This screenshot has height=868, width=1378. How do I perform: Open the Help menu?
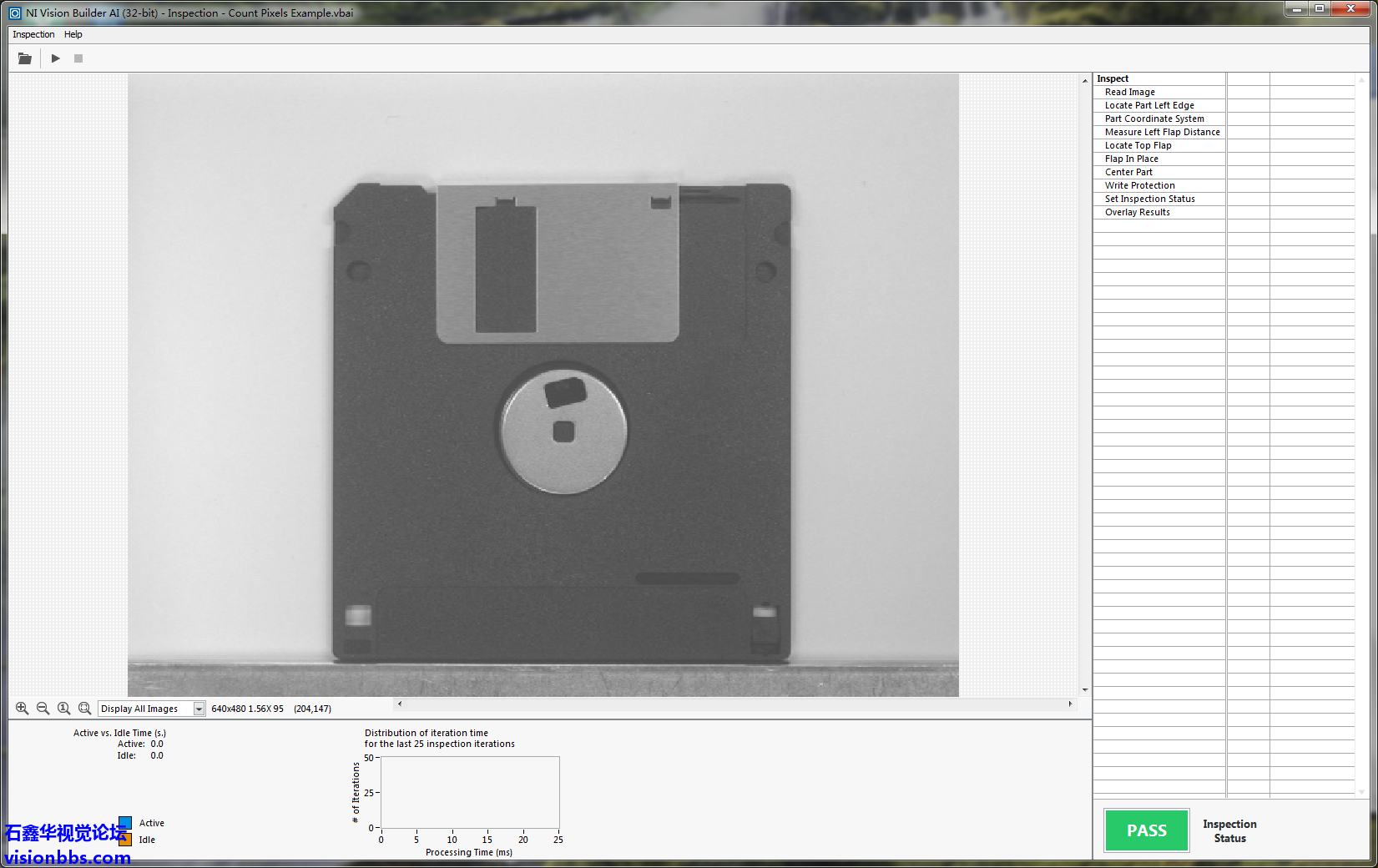pyautogui.click(x=73, y=34)
